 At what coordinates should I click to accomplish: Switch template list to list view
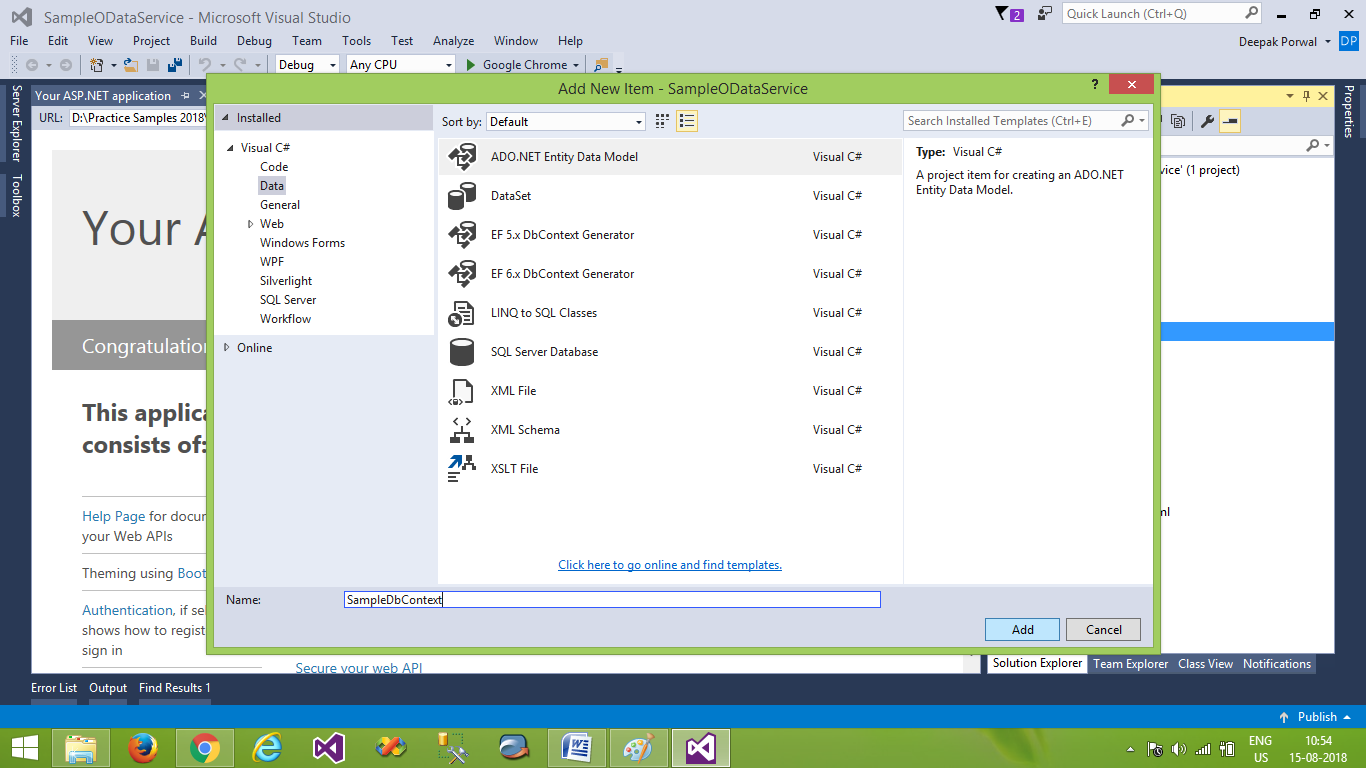tap(686, 120)
